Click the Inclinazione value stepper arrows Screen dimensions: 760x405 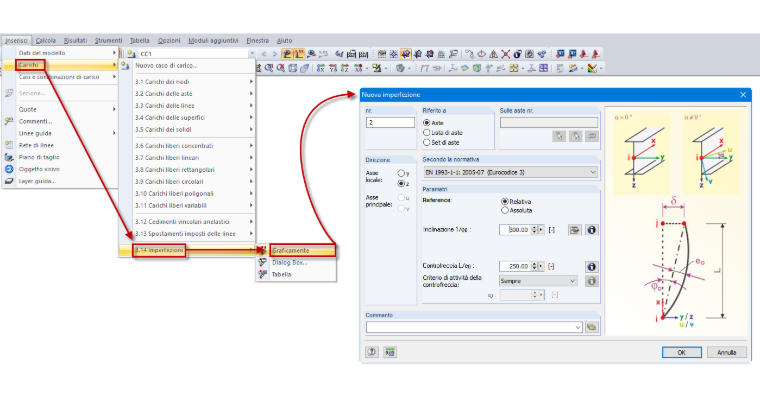(534, 230)
